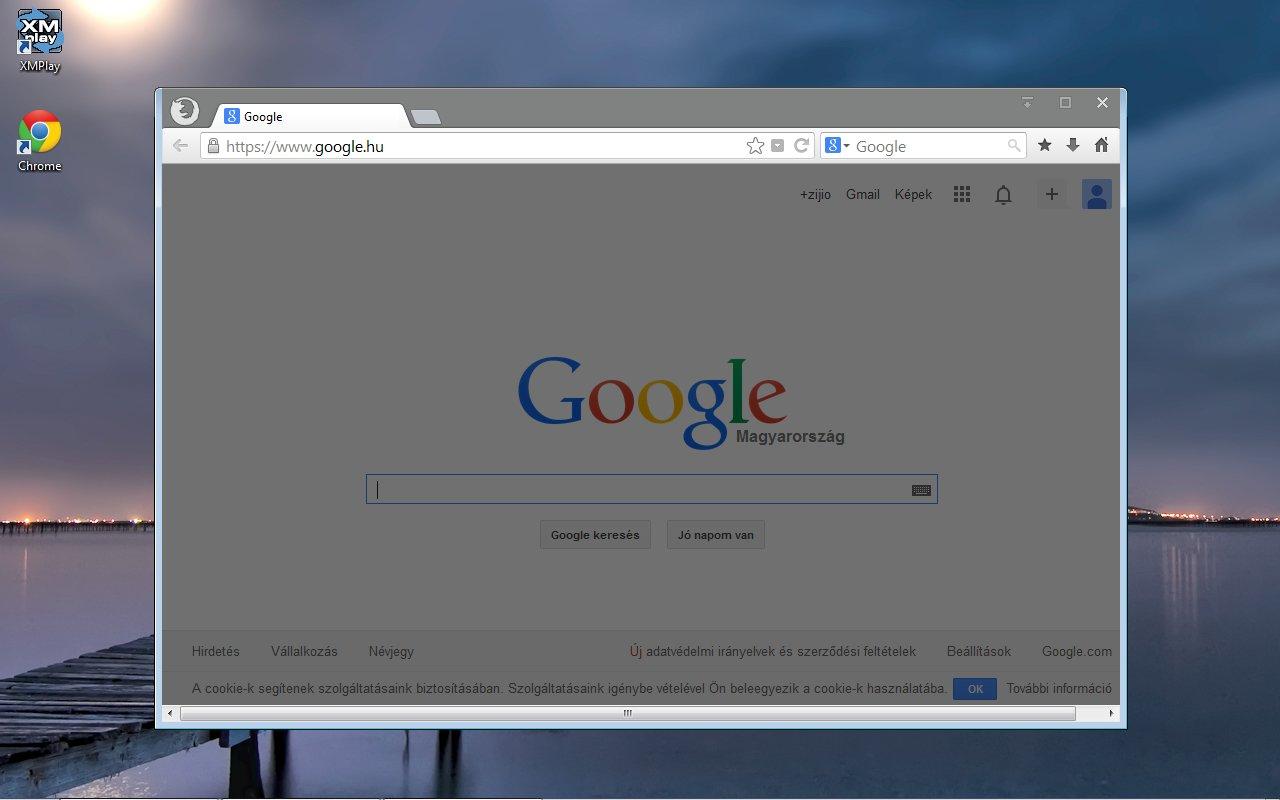Viewport: 1280px width, 800px height.
Task: Click the horizontal scrollbar thumb
Action: tap(628, 714)
